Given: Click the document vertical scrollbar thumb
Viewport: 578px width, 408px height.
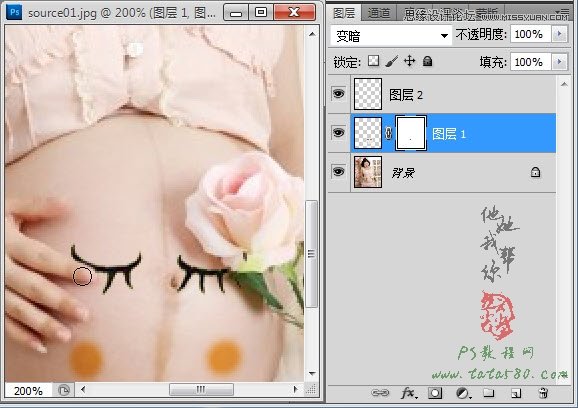Looking at the screenshot, I should pyautogui.click(x=312, y=254).
